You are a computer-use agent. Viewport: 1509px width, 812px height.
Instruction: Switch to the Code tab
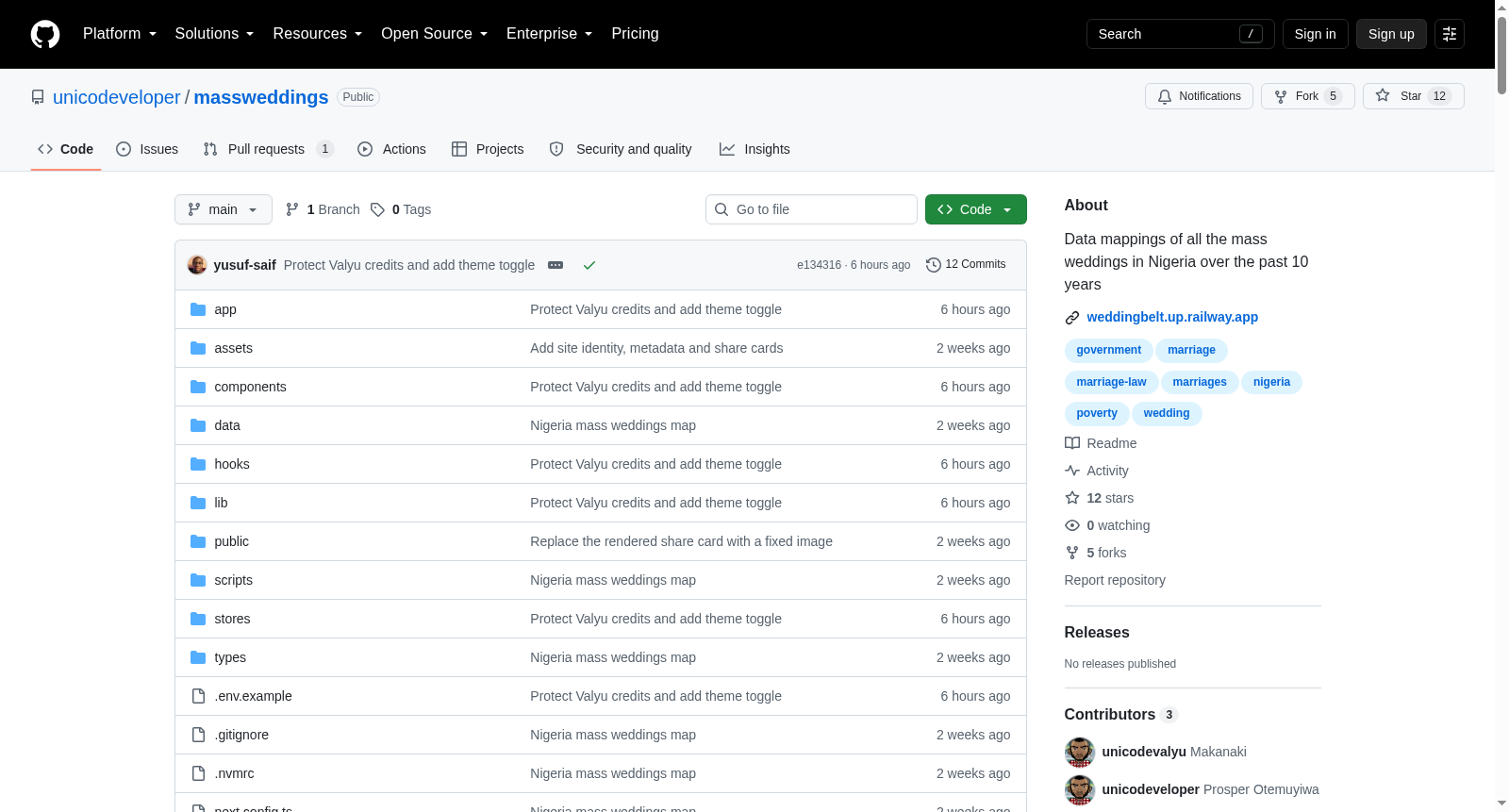coord(66,149)
